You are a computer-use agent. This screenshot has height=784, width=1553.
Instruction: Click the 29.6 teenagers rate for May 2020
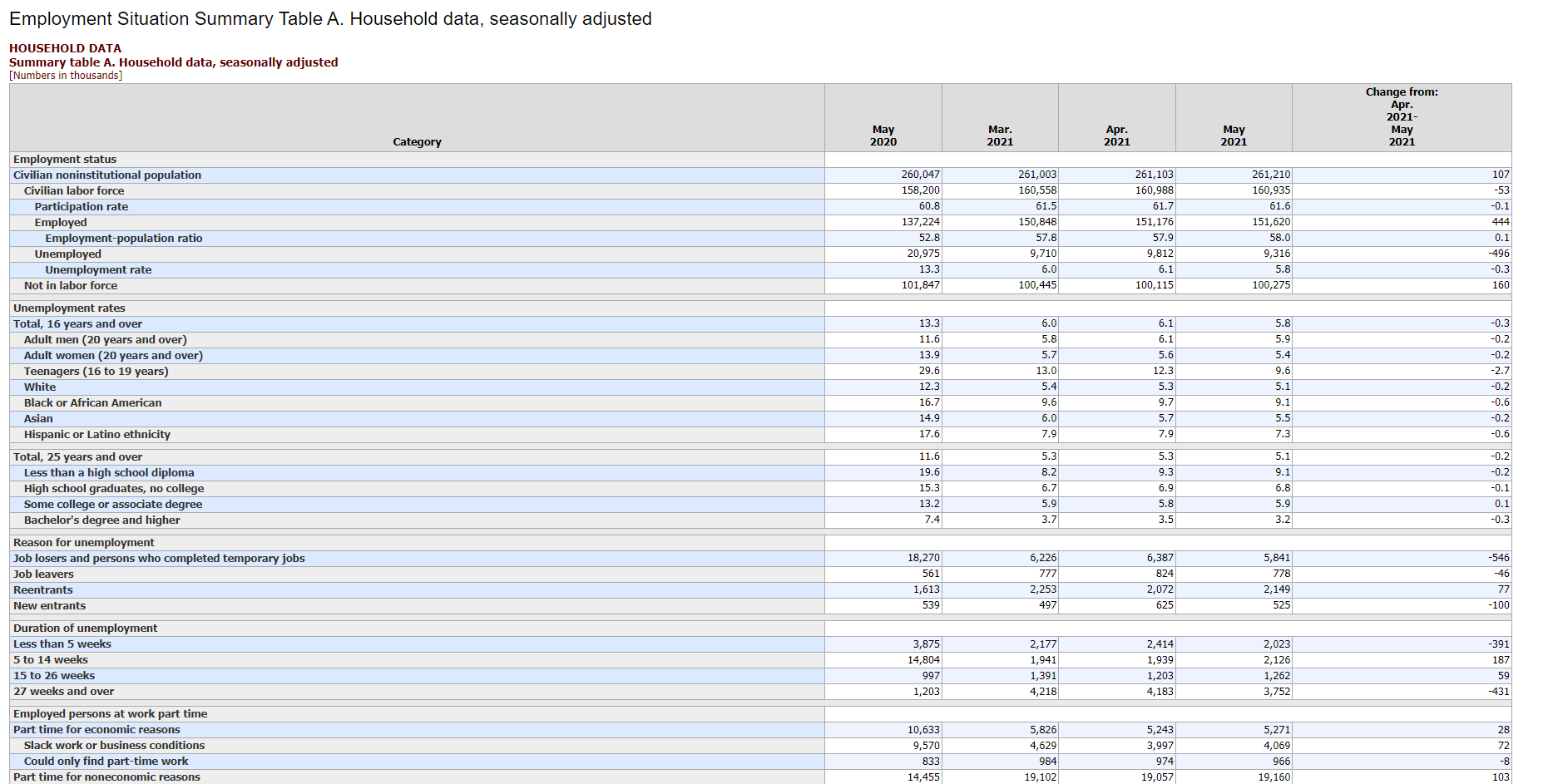point(929,371)
